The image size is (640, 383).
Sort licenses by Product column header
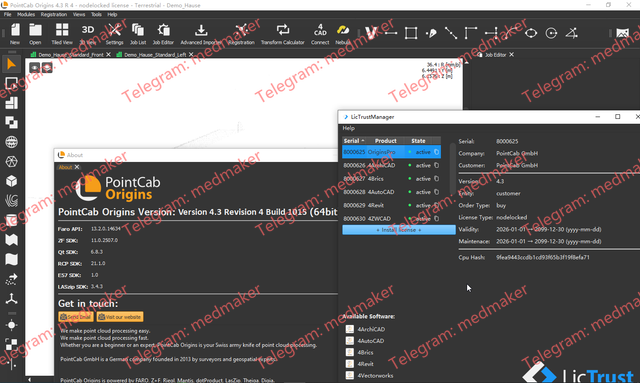(385, 141)
